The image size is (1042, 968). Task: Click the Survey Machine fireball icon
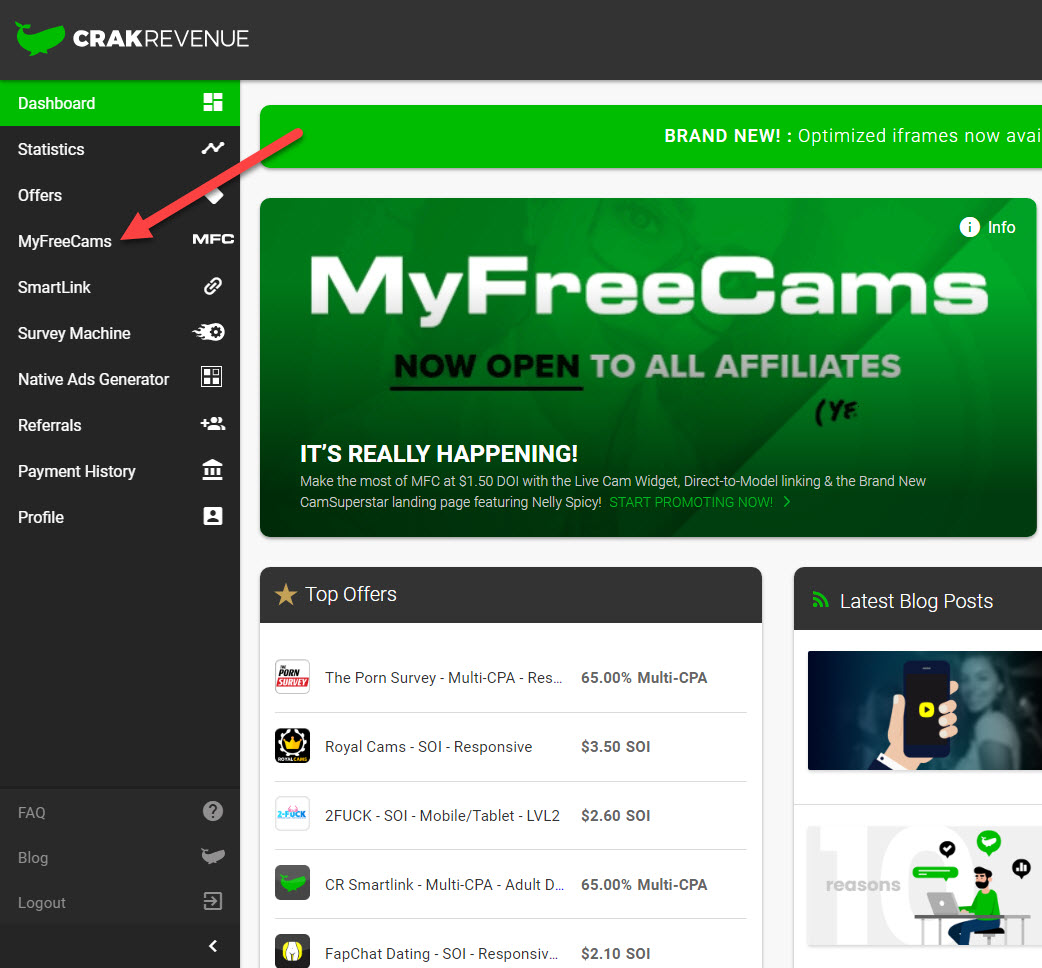pos(209,333)
